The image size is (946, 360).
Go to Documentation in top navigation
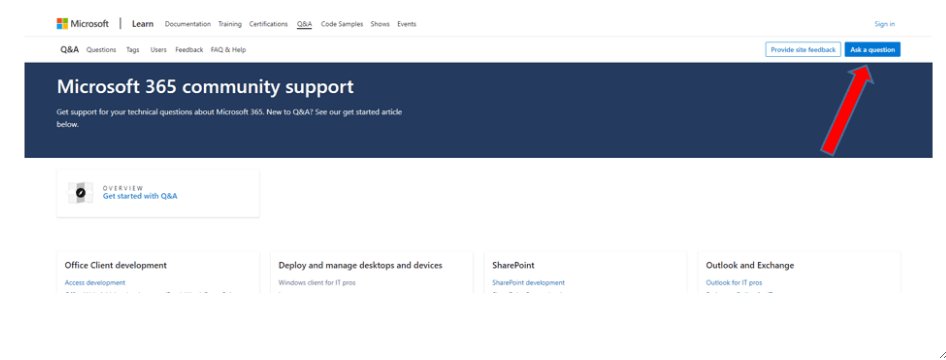188,24
